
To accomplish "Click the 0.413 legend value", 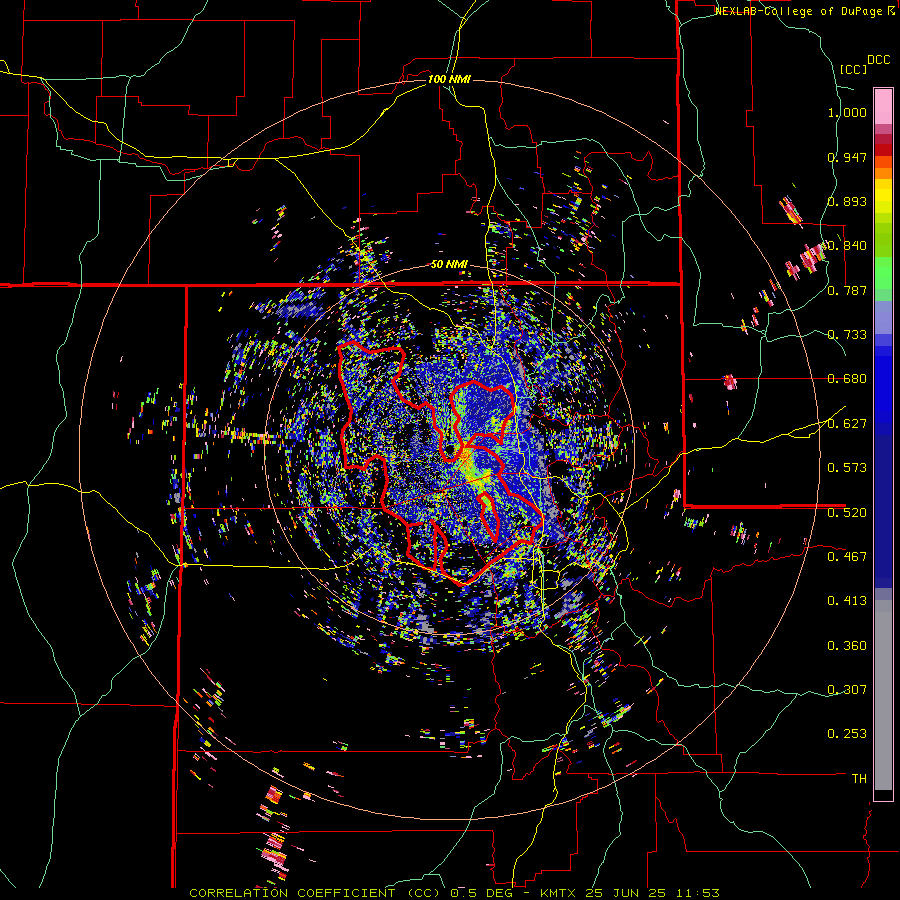I will coord(847,601).
